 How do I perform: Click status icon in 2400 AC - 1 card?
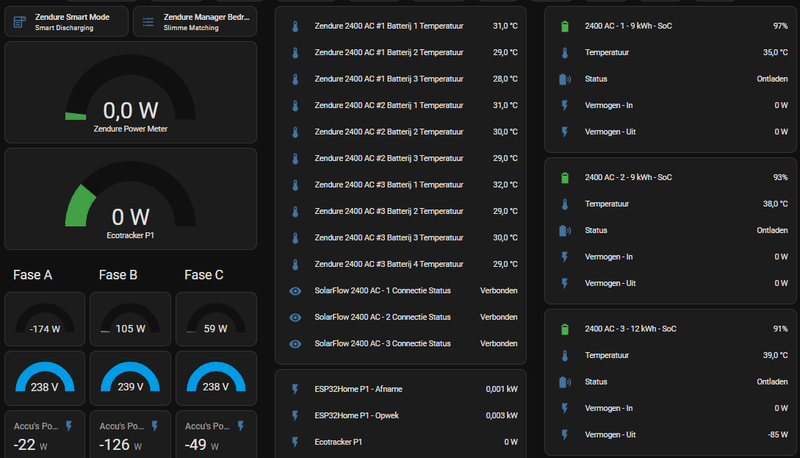tap(565, 80)
